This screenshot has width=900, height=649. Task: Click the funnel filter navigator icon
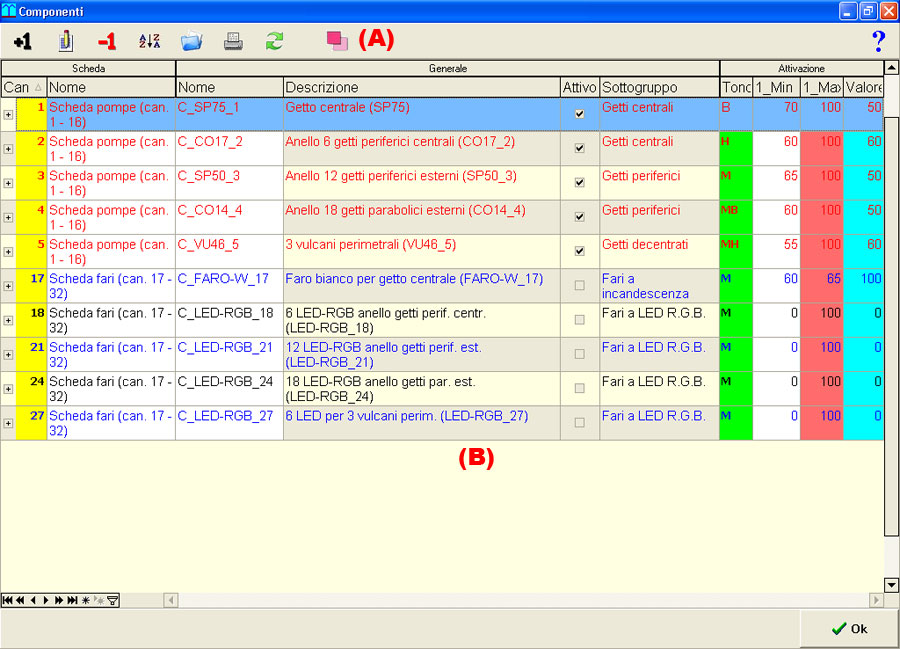pyautogui.click(x=113, y=600)
